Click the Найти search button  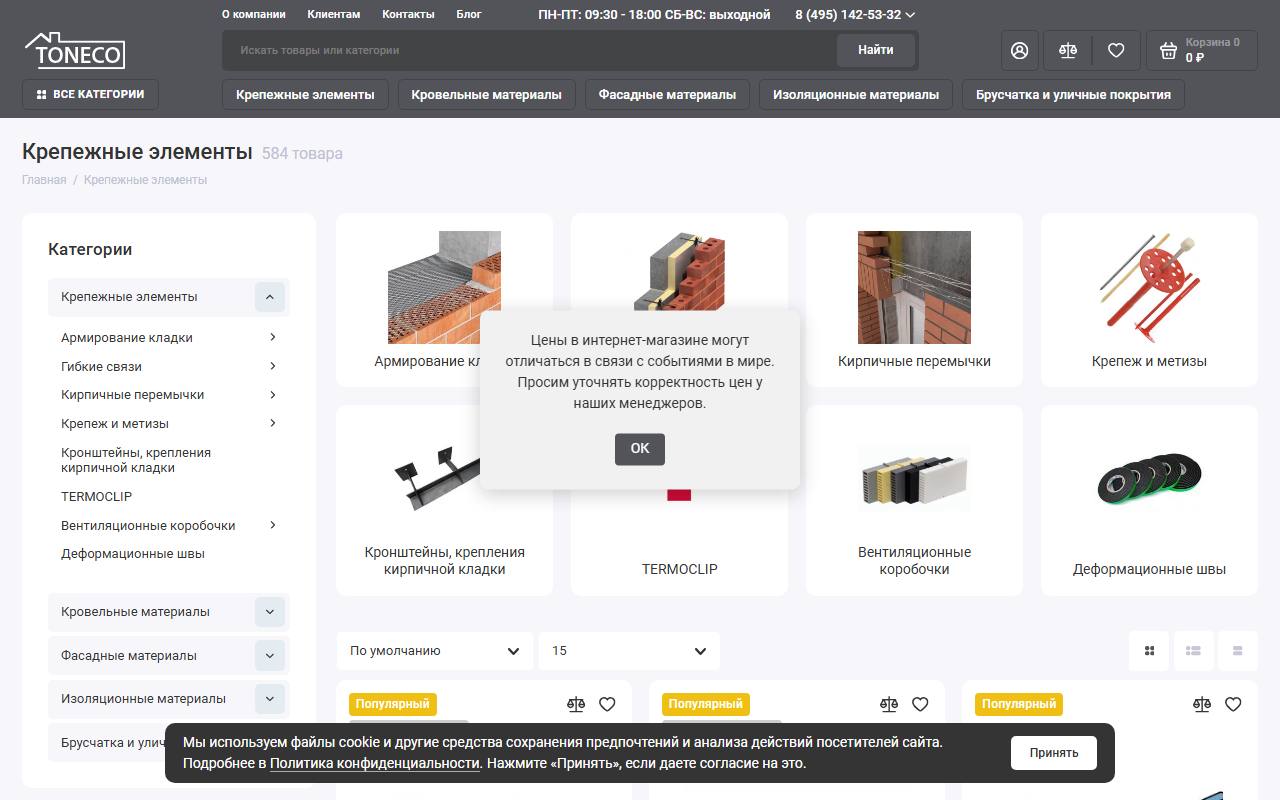point(876,50)
